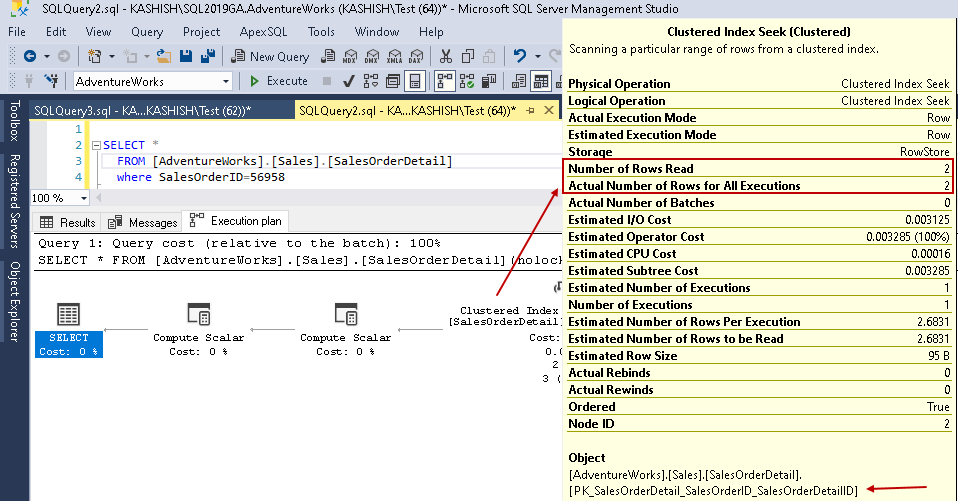Switch to the SQLQuery3.sql tab
The width and height of the screenshot is (958, 501).
[x=142, y=111]
